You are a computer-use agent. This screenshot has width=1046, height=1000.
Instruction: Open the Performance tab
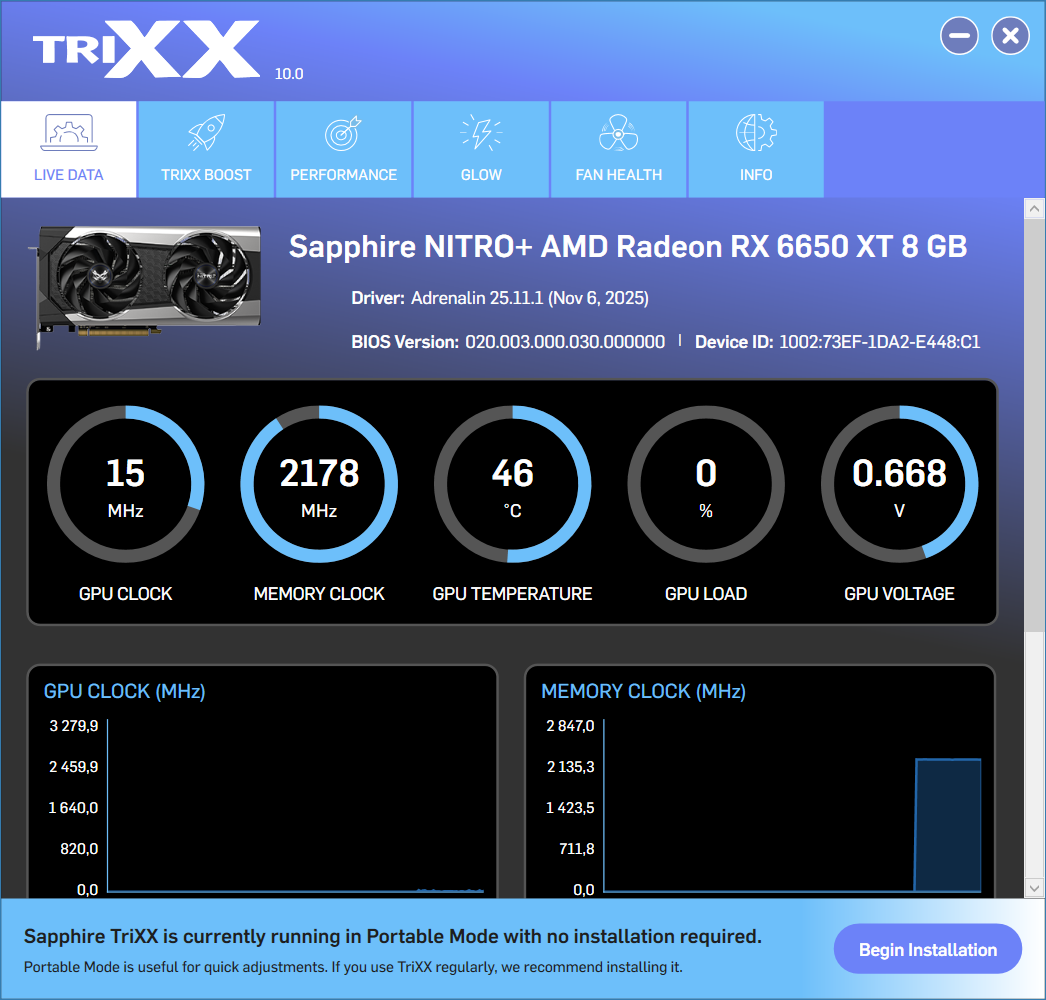(344, 149)
